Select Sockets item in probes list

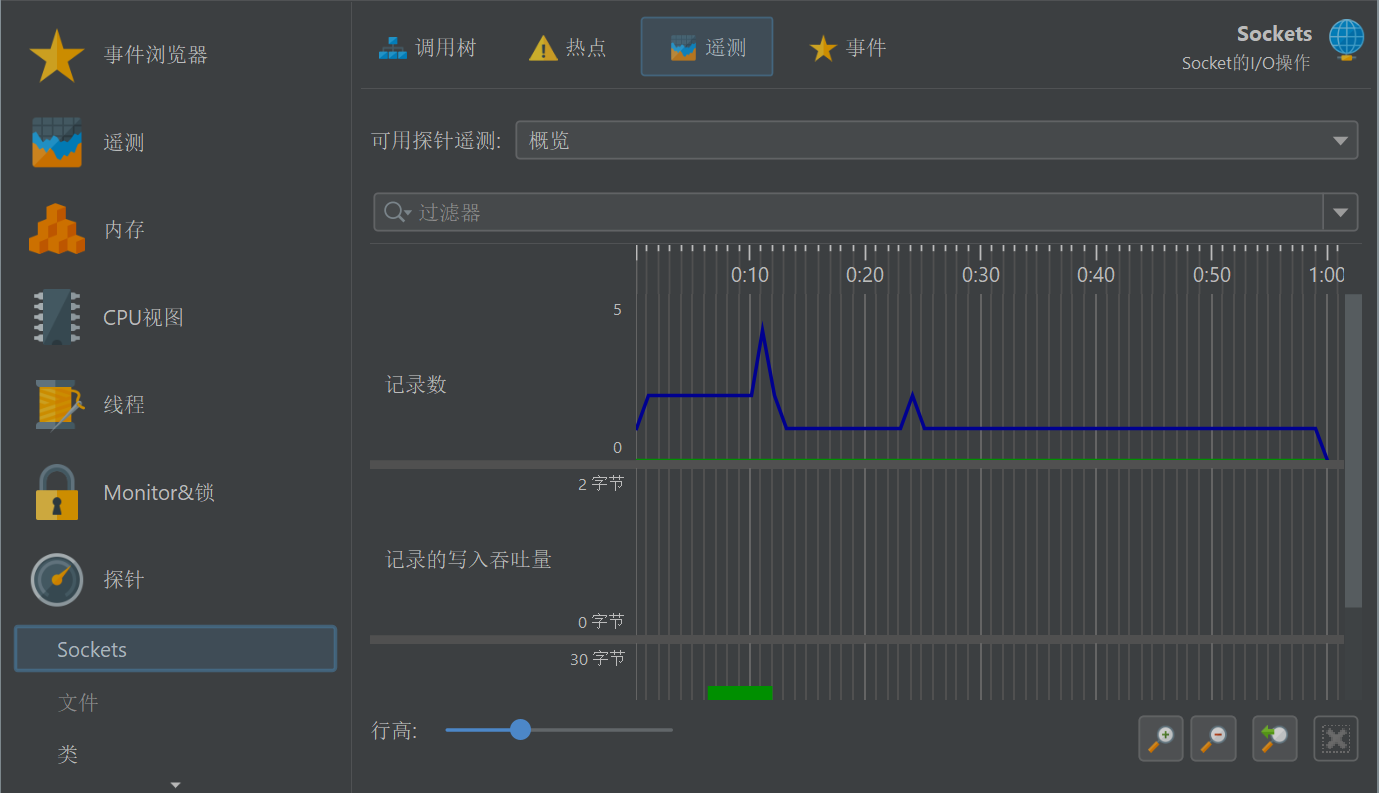tap(175, 649)
